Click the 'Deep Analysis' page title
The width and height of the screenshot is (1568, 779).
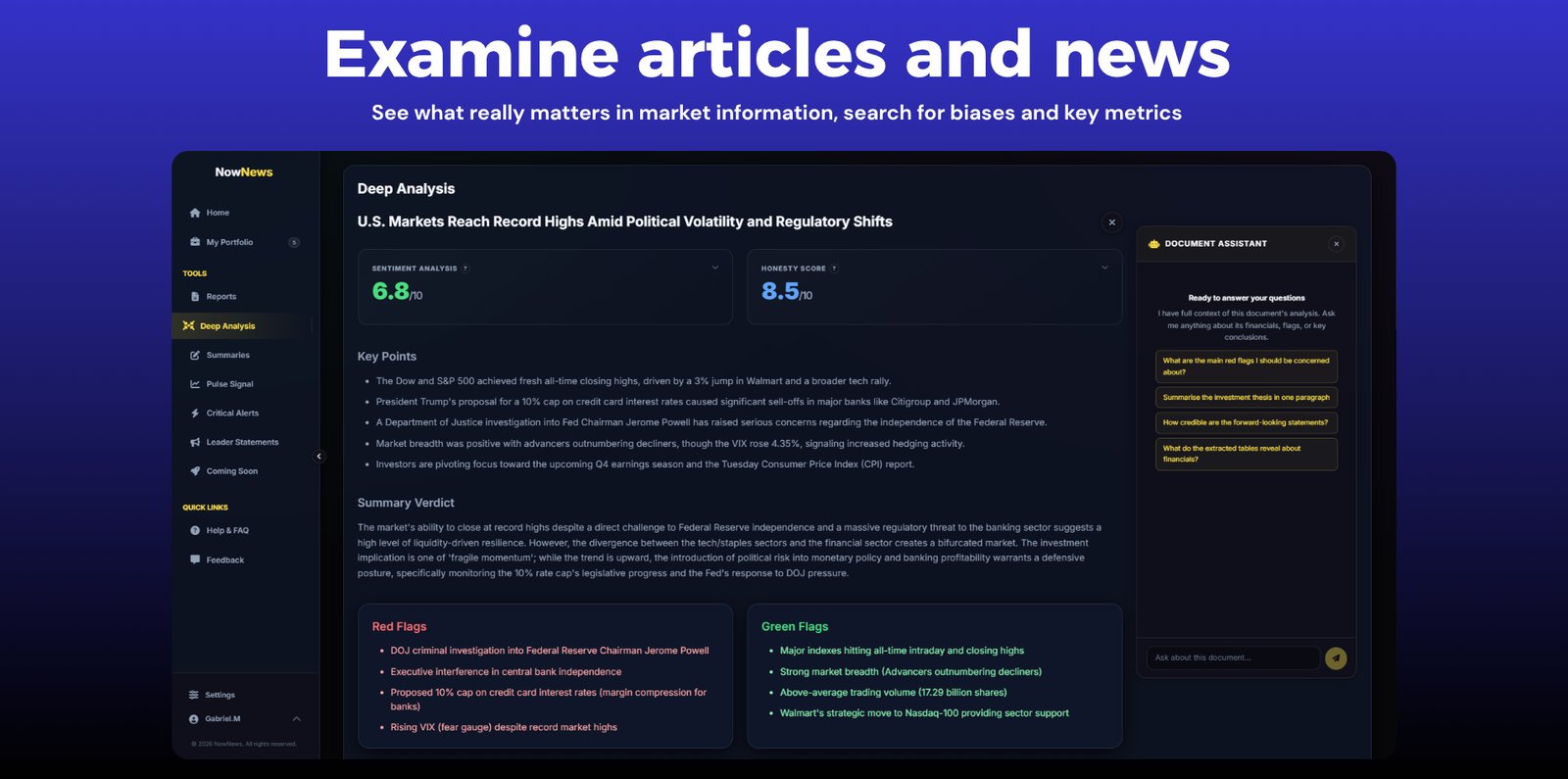(x=406, y=189)
